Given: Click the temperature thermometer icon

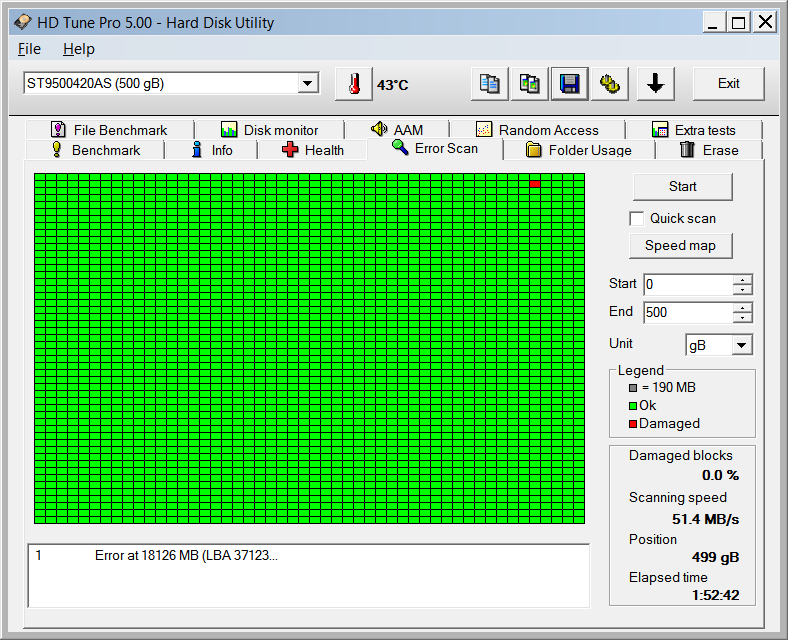Looking at the screenshot, I should 354,84.
